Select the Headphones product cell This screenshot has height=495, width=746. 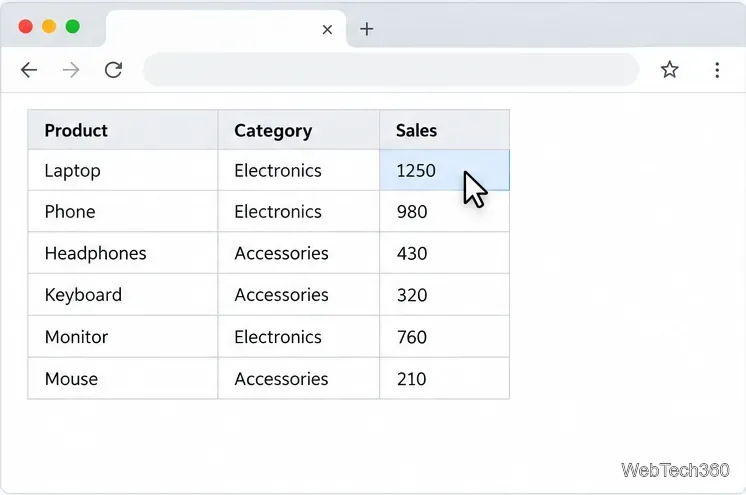[123, 253]
